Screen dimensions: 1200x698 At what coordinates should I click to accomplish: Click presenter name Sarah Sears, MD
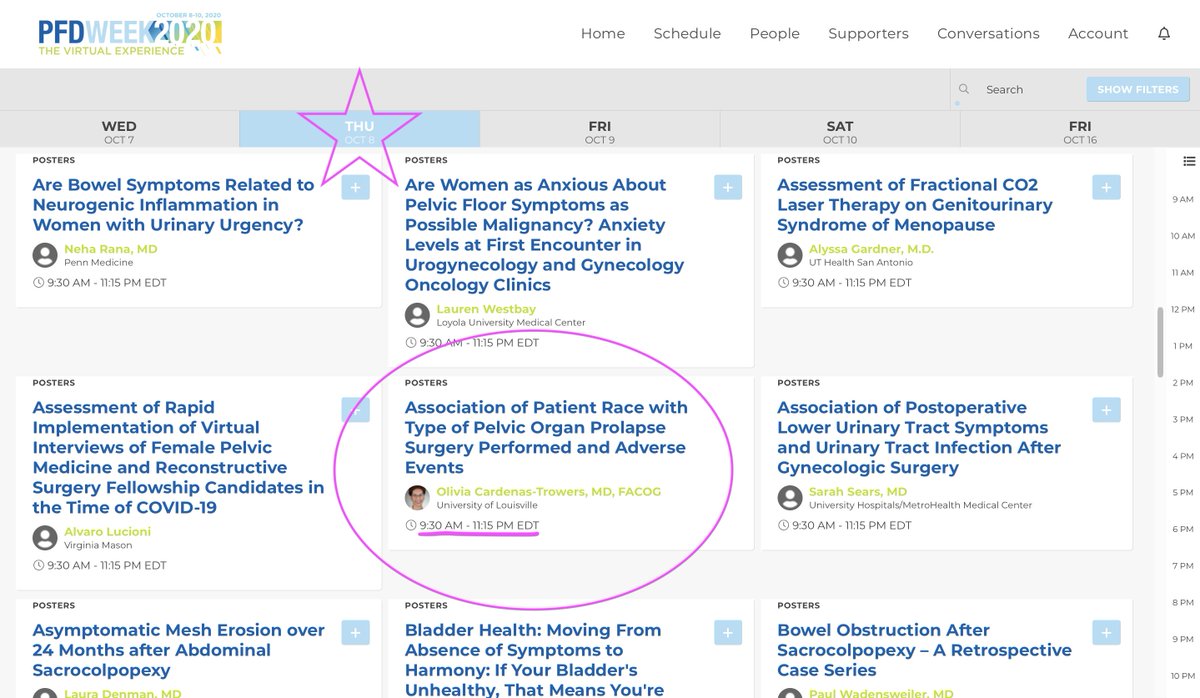click(858, 491)
